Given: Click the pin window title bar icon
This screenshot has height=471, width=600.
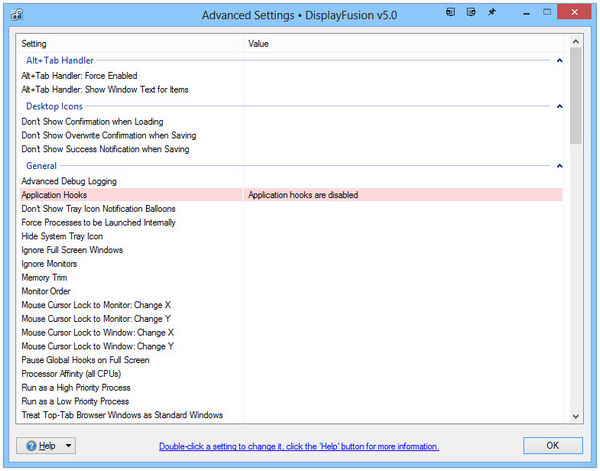Looking at the screenshot, I should tap(492, 12).
